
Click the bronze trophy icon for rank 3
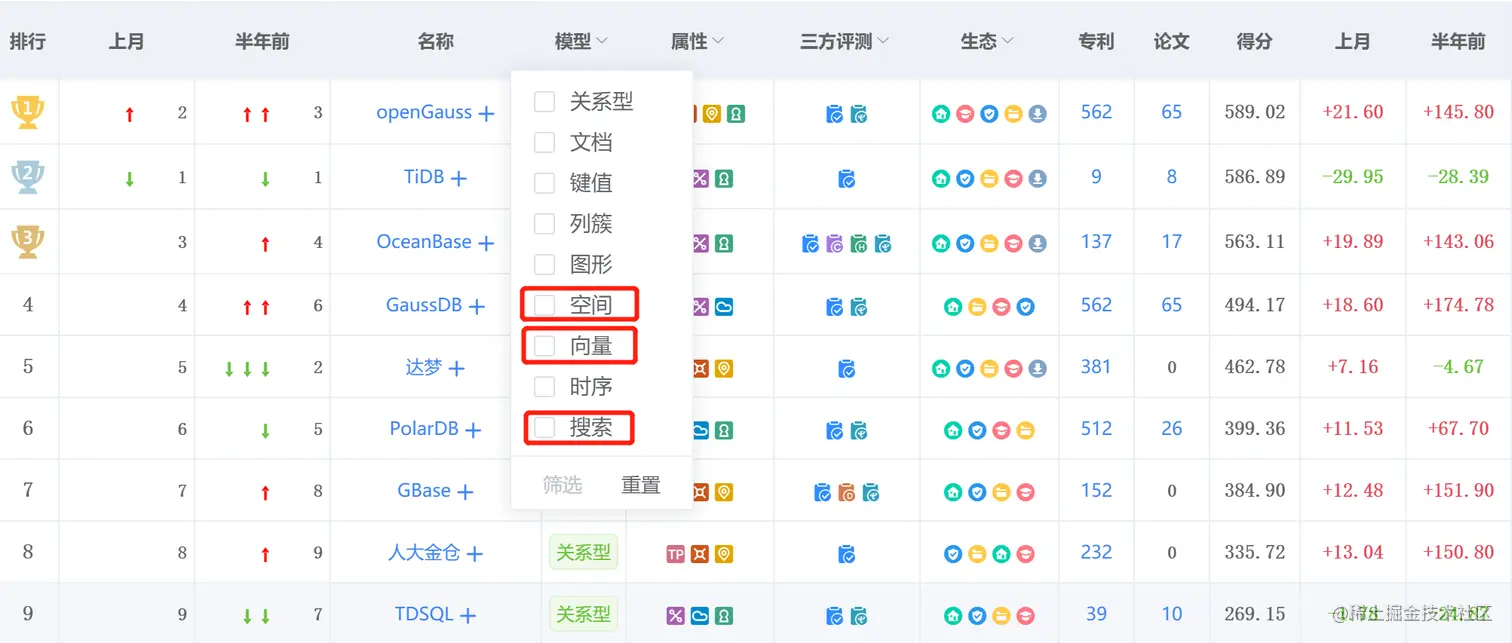click(x=27, y=241)
